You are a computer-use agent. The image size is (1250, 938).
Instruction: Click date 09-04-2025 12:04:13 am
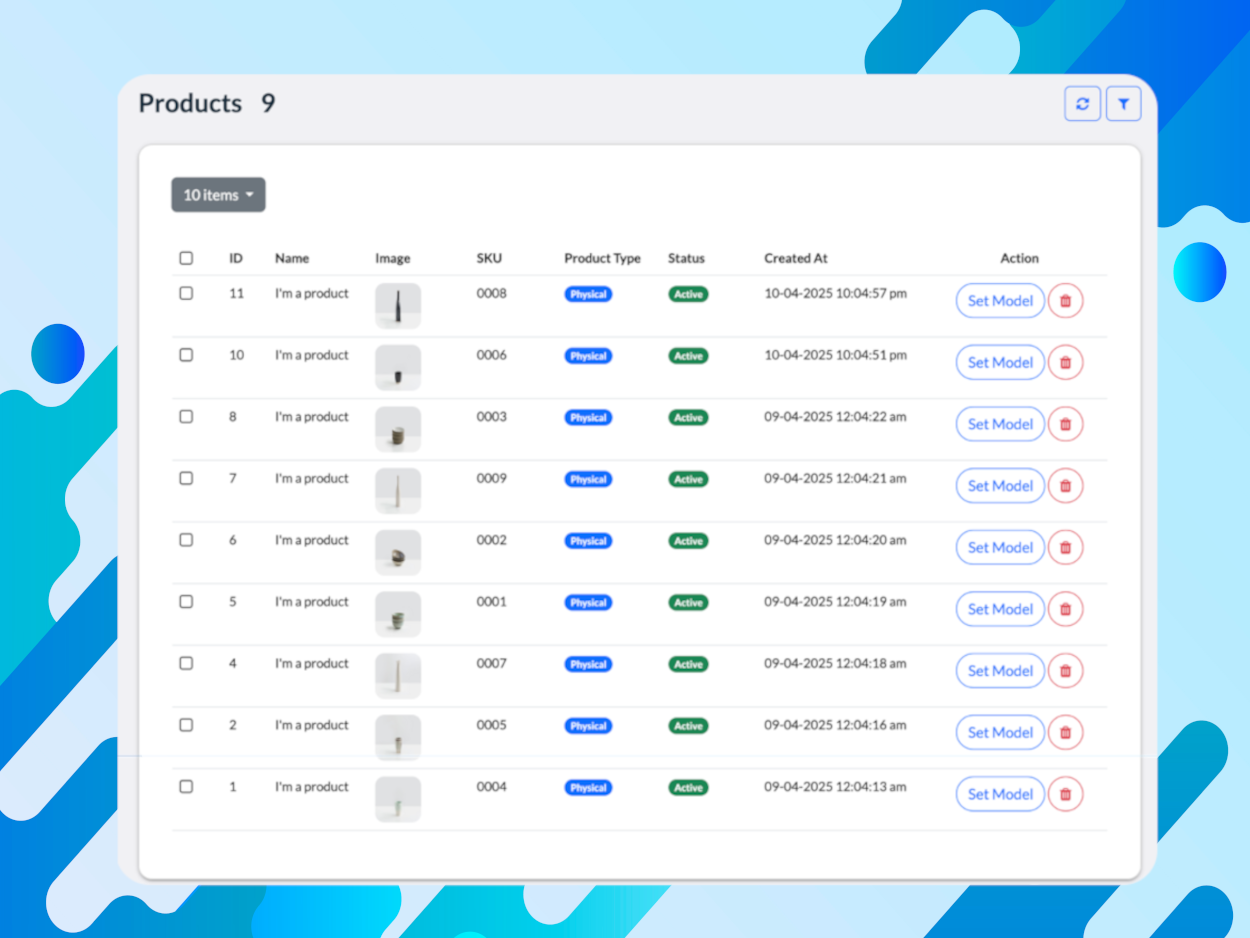click(x=835, y=787)
